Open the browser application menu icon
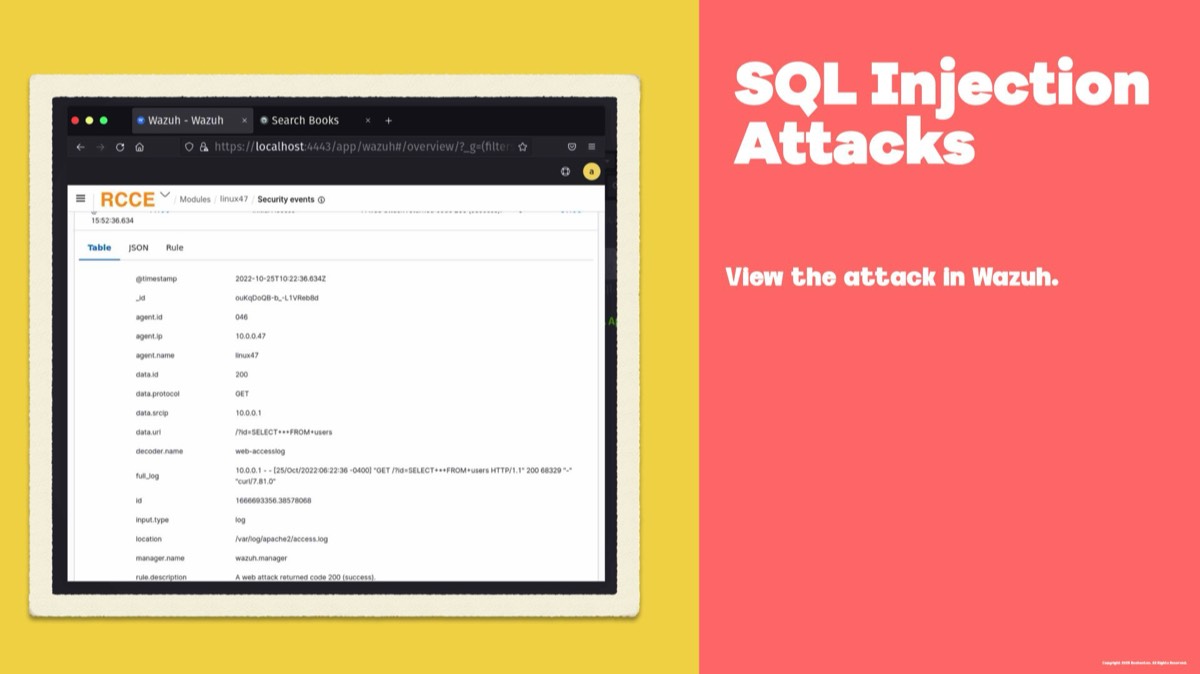1200x674 pixels. point(592,147)
